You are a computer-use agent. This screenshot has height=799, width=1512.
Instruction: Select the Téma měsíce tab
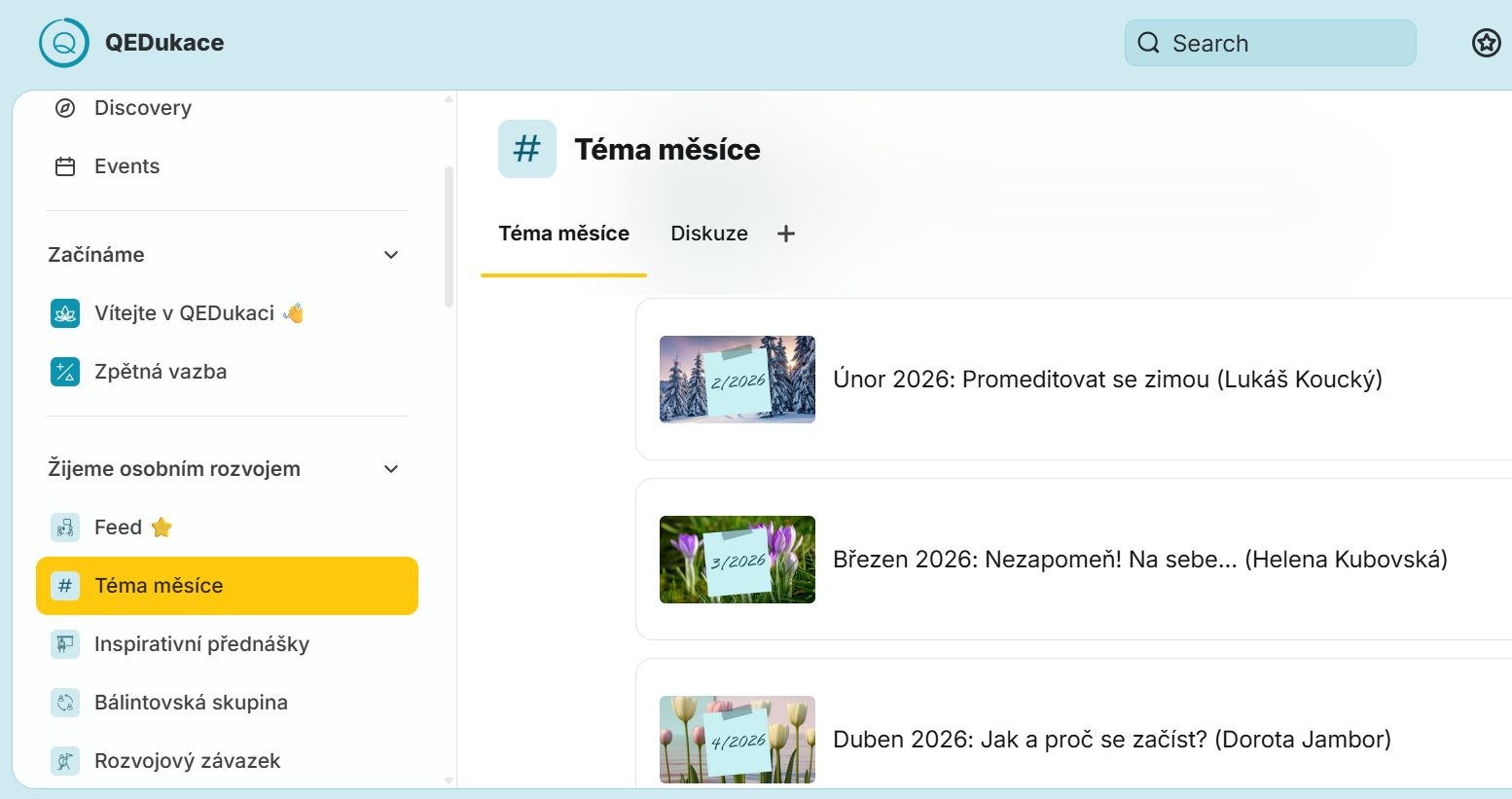tap(563, 234)
